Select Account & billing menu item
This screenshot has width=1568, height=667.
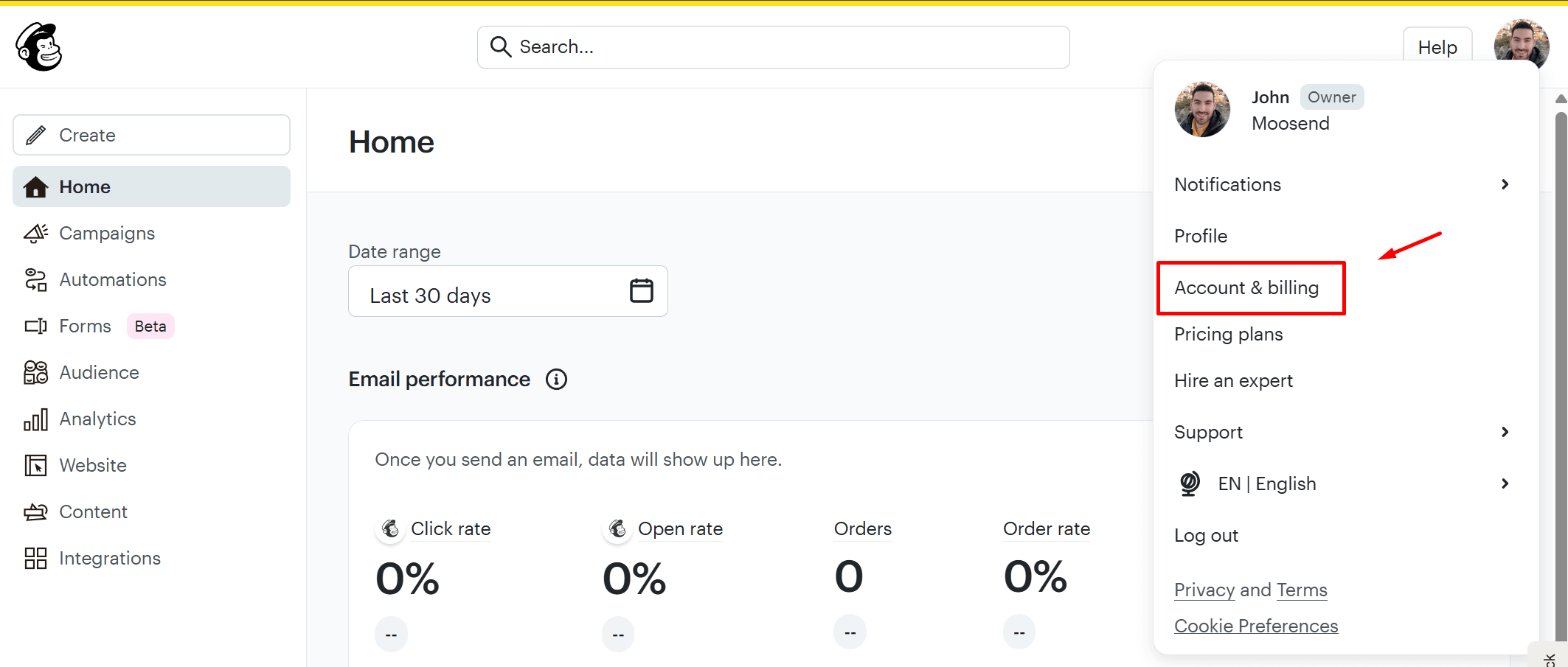click(1246, 288)
